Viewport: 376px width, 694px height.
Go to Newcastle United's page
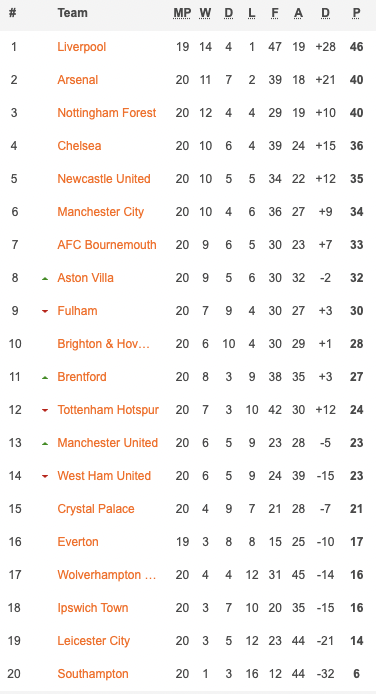[x=104, y=179]
